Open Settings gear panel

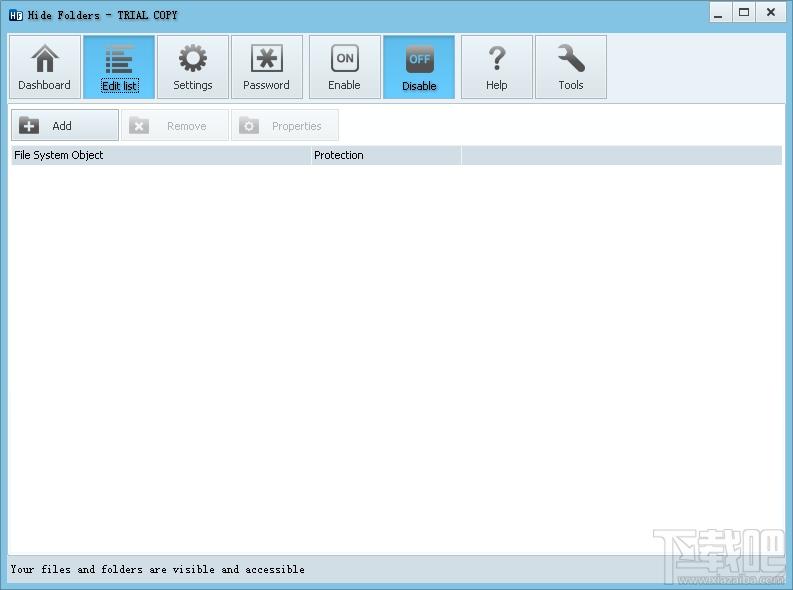(x=193, y=67)
